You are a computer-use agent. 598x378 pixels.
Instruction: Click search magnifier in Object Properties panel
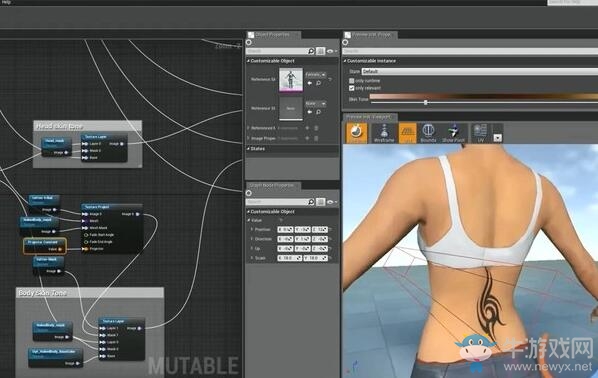click(311, 51)
